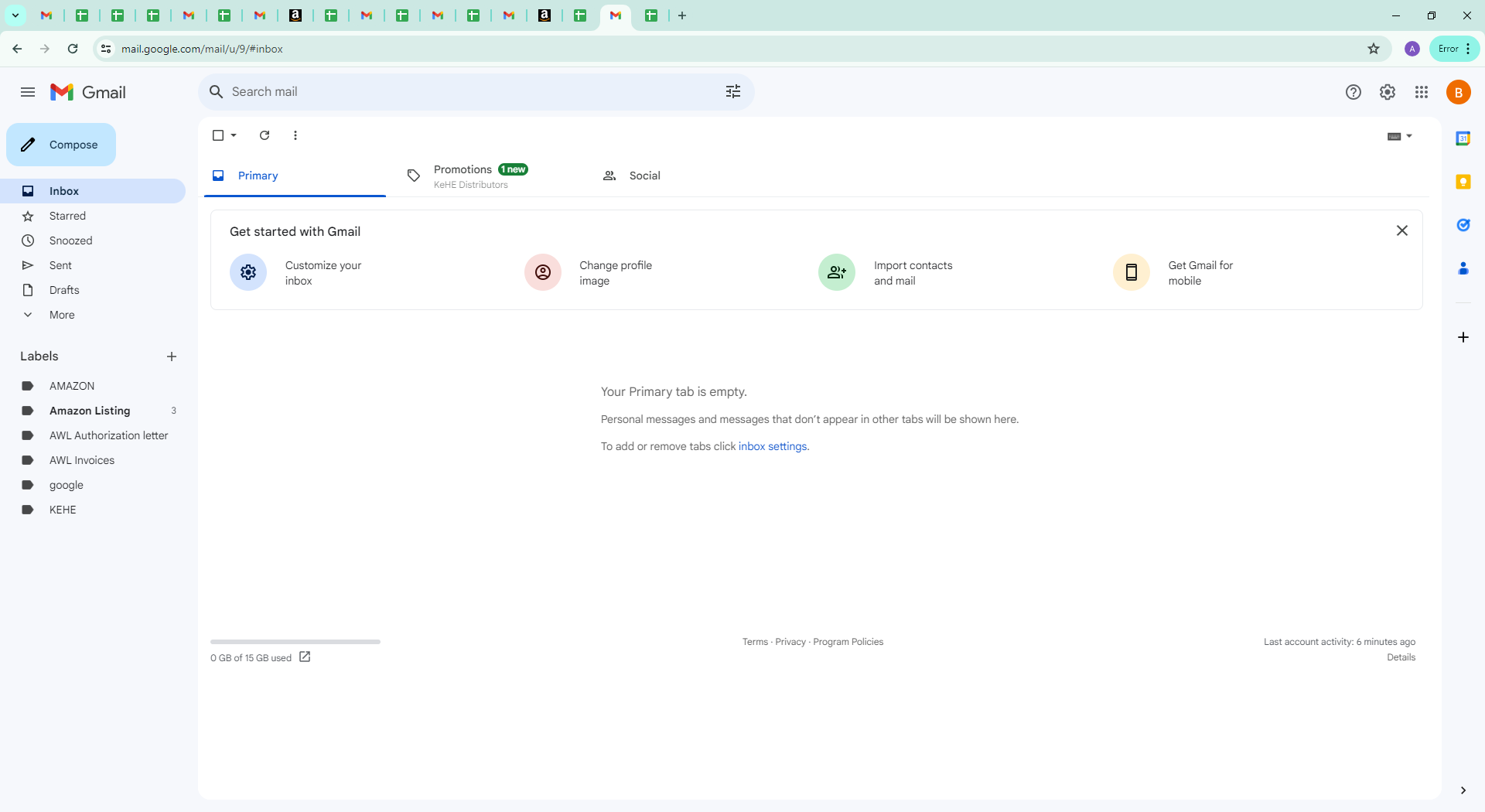Bookmark this page star icon

(1374, 49)
